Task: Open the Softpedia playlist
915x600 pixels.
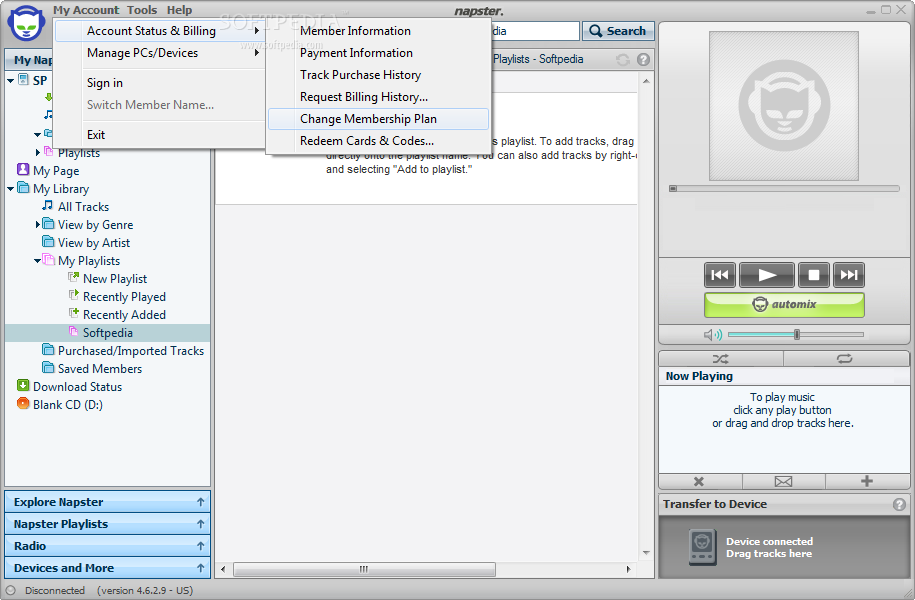Action: (107, 333)
